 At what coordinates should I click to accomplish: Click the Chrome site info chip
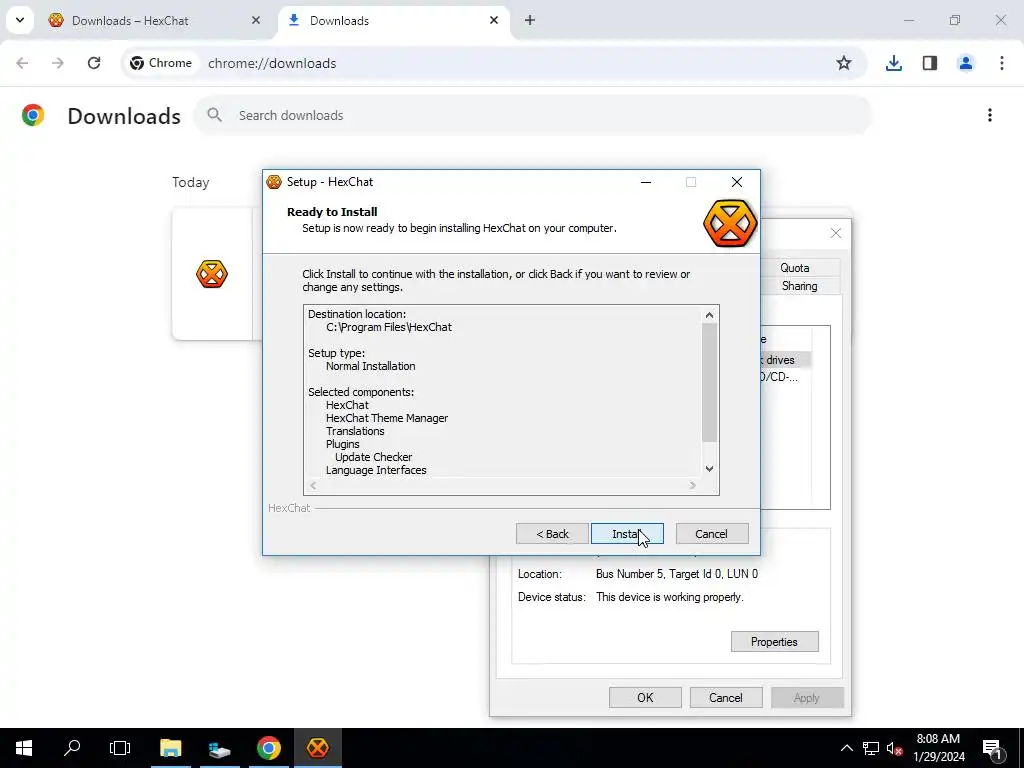click(161, 63)
